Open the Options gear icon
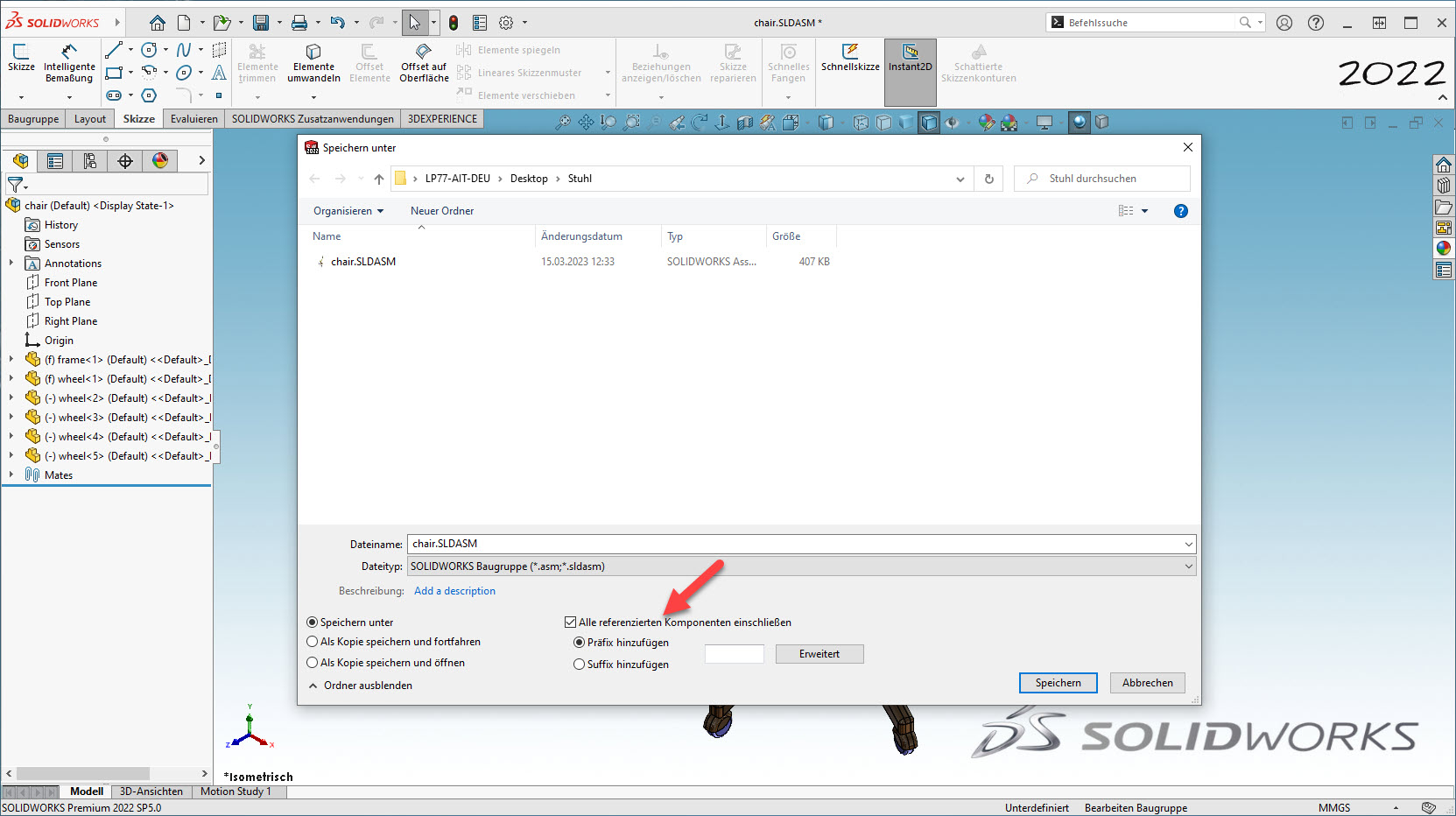Image resolution: width=1456 pixels, height=816 pixels. 506,23
